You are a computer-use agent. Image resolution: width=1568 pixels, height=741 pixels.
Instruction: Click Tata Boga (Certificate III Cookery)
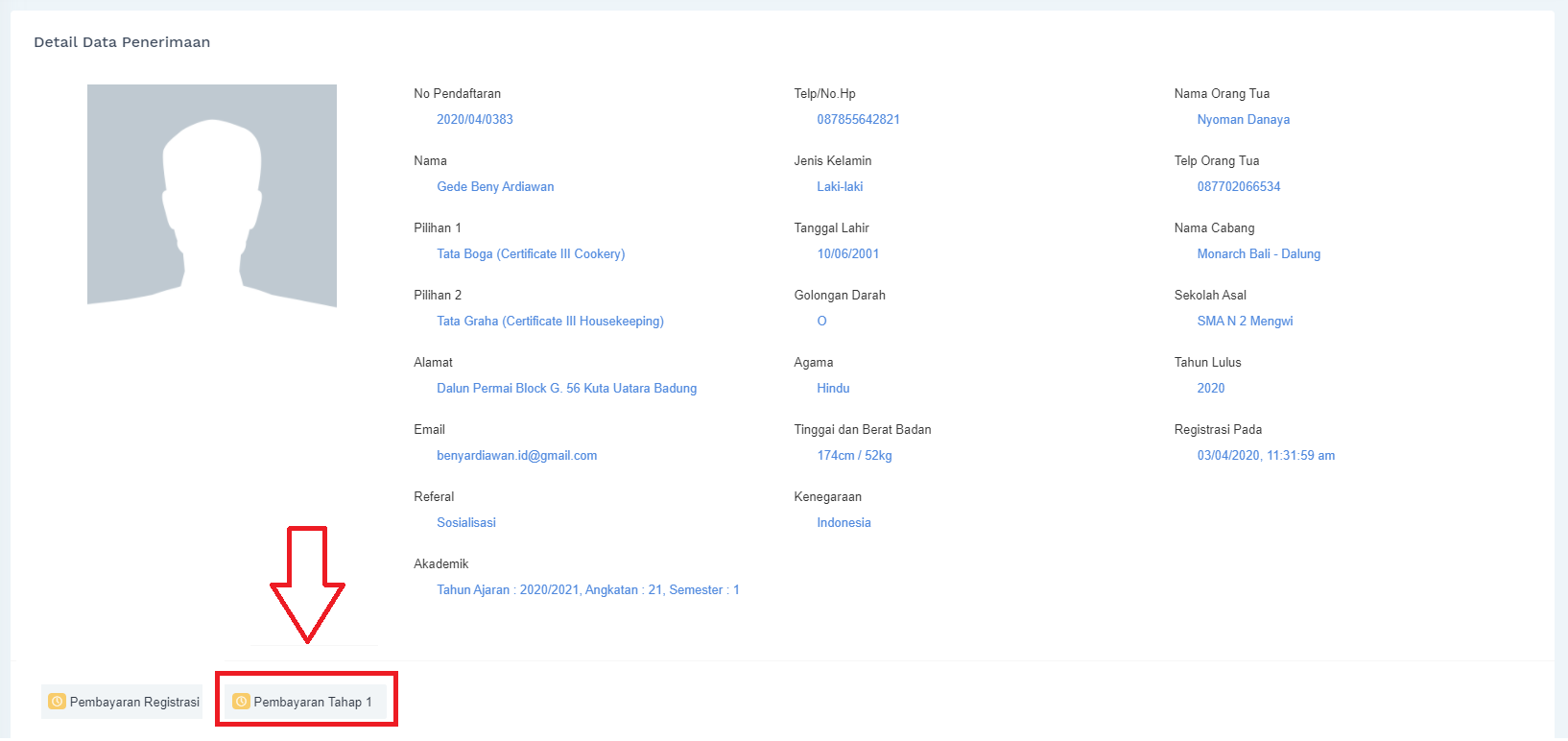pos(531,254)
